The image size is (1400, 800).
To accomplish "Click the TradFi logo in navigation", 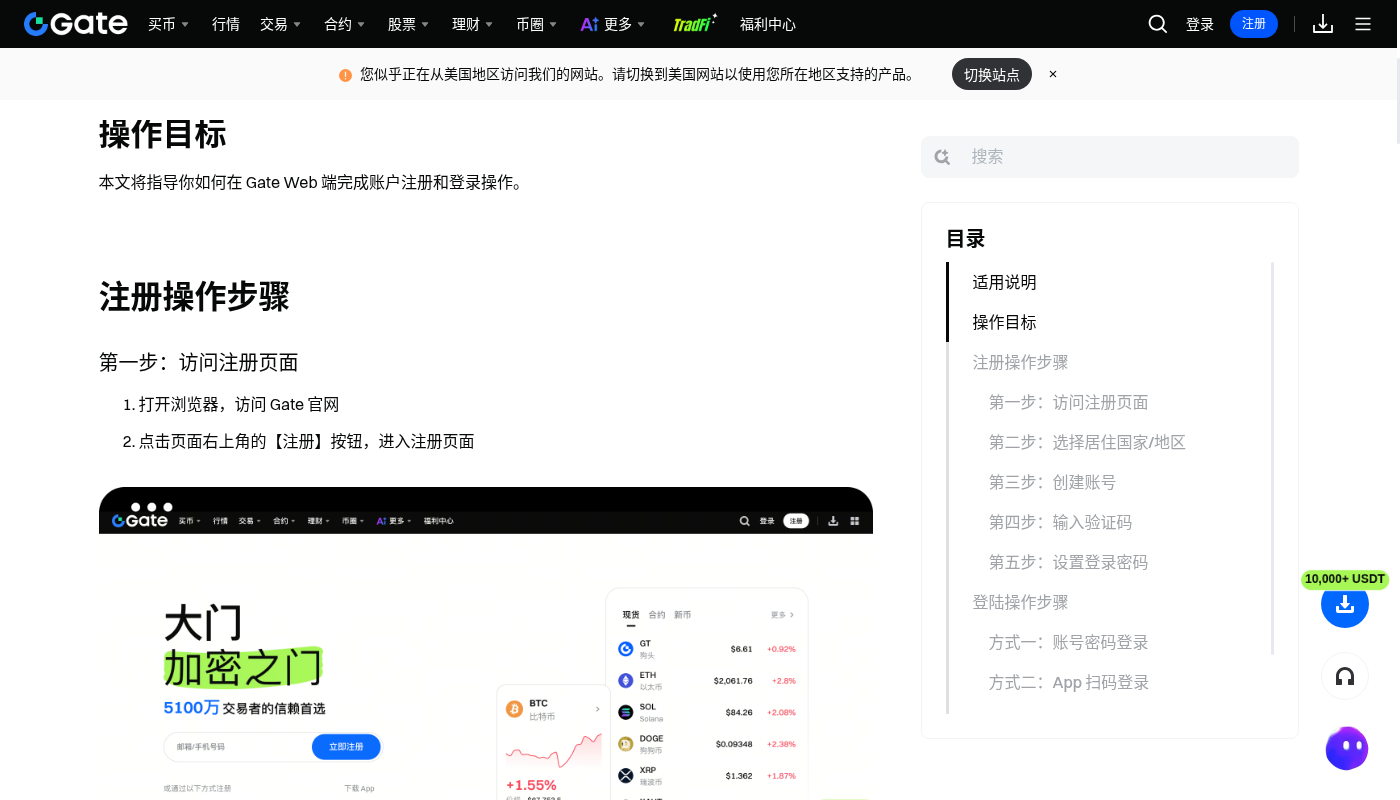I will [695, 24].
